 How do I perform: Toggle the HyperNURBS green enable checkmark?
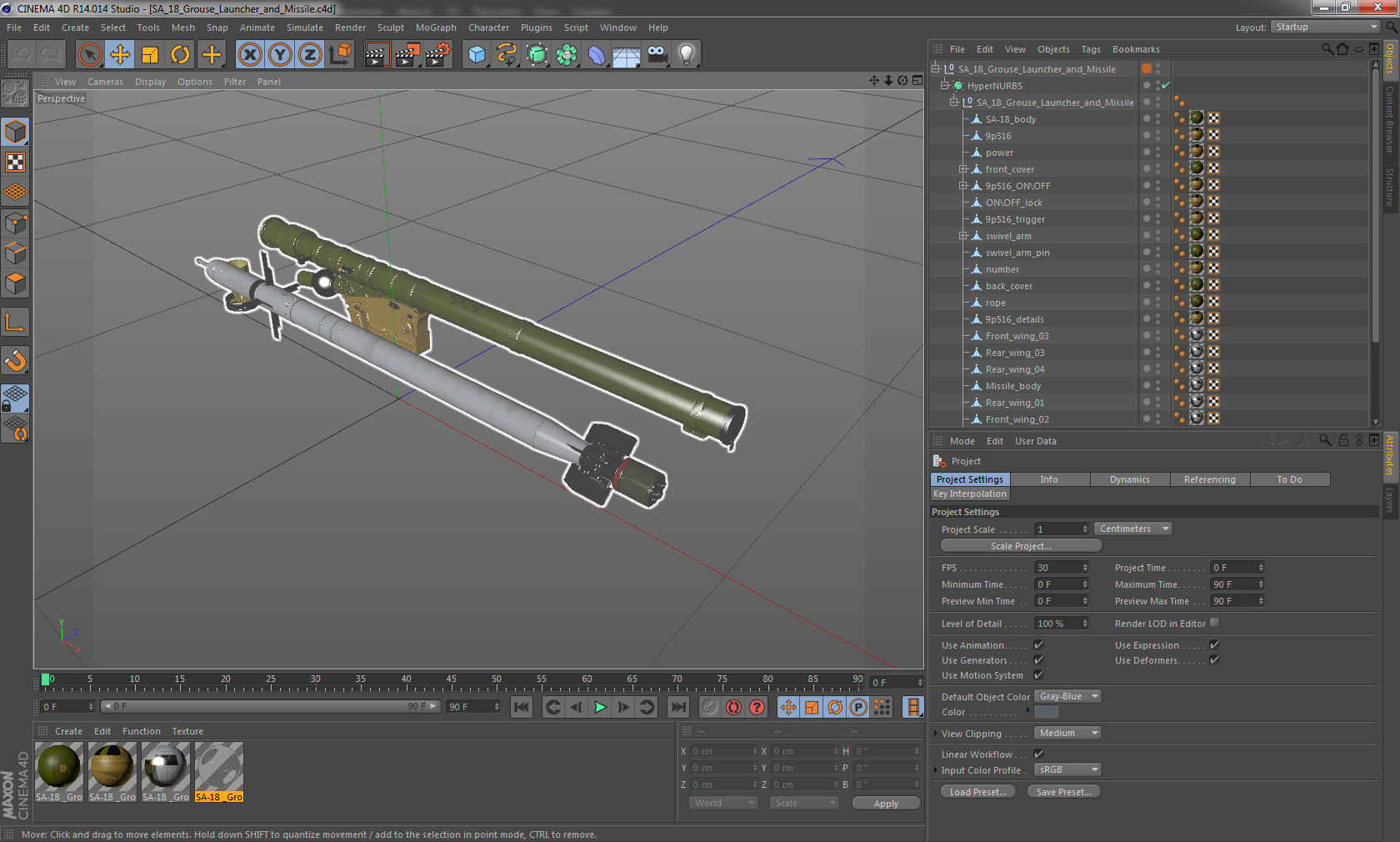click(x=1166, y=86)
